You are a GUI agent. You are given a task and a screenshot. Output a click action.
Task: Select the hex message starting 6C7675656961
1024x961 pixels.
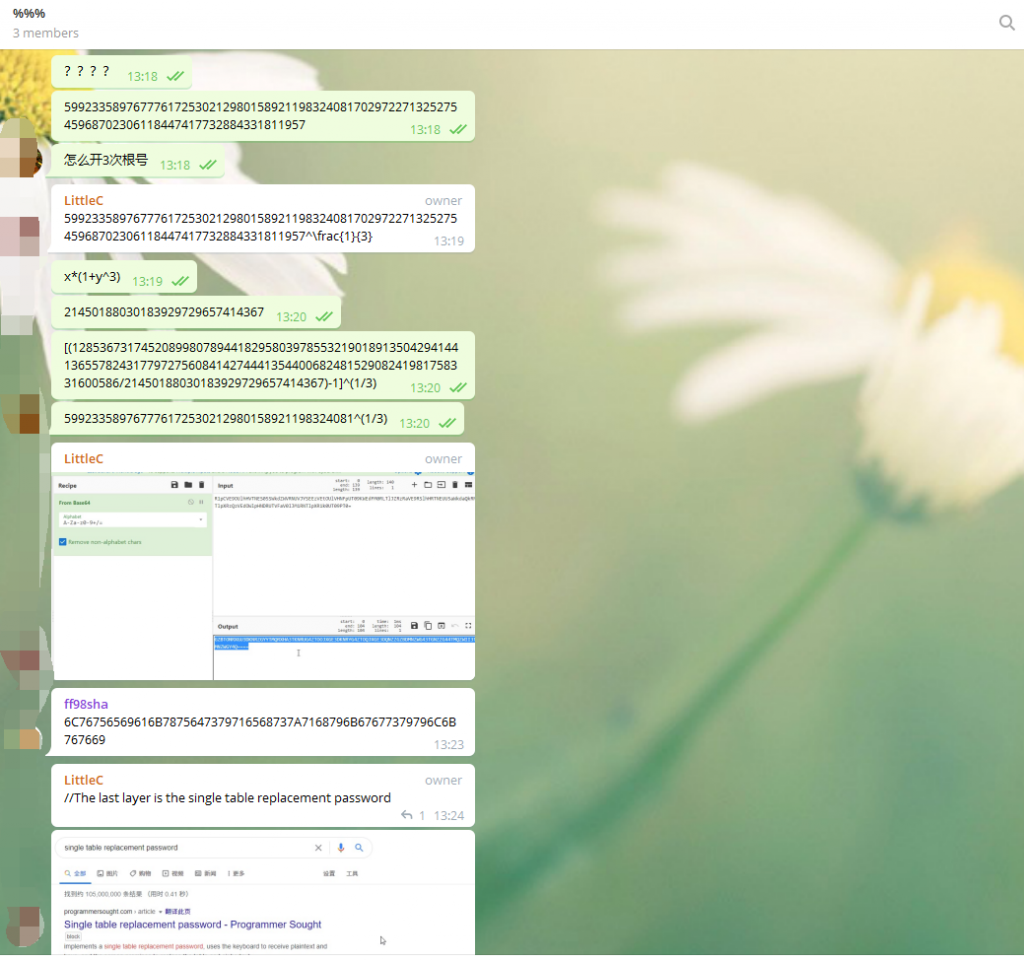pos(263,723)
